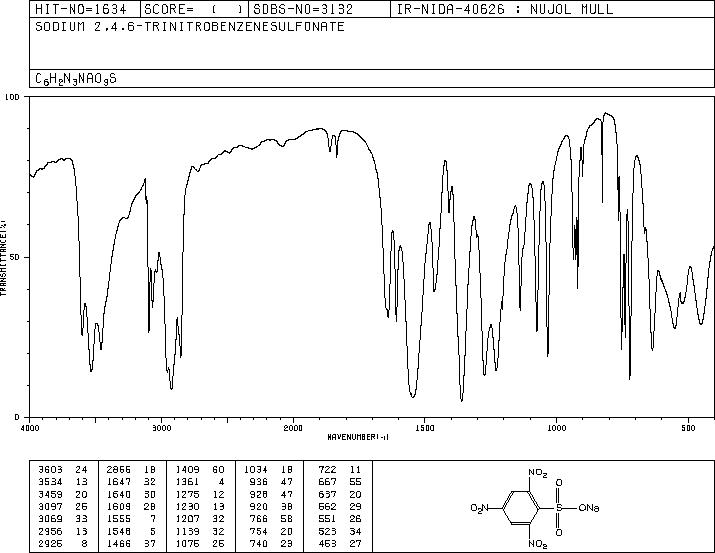Select peak entry 637 in the table
The height and width of the screenshot is (553, 715).
click(x=340, y=494)
